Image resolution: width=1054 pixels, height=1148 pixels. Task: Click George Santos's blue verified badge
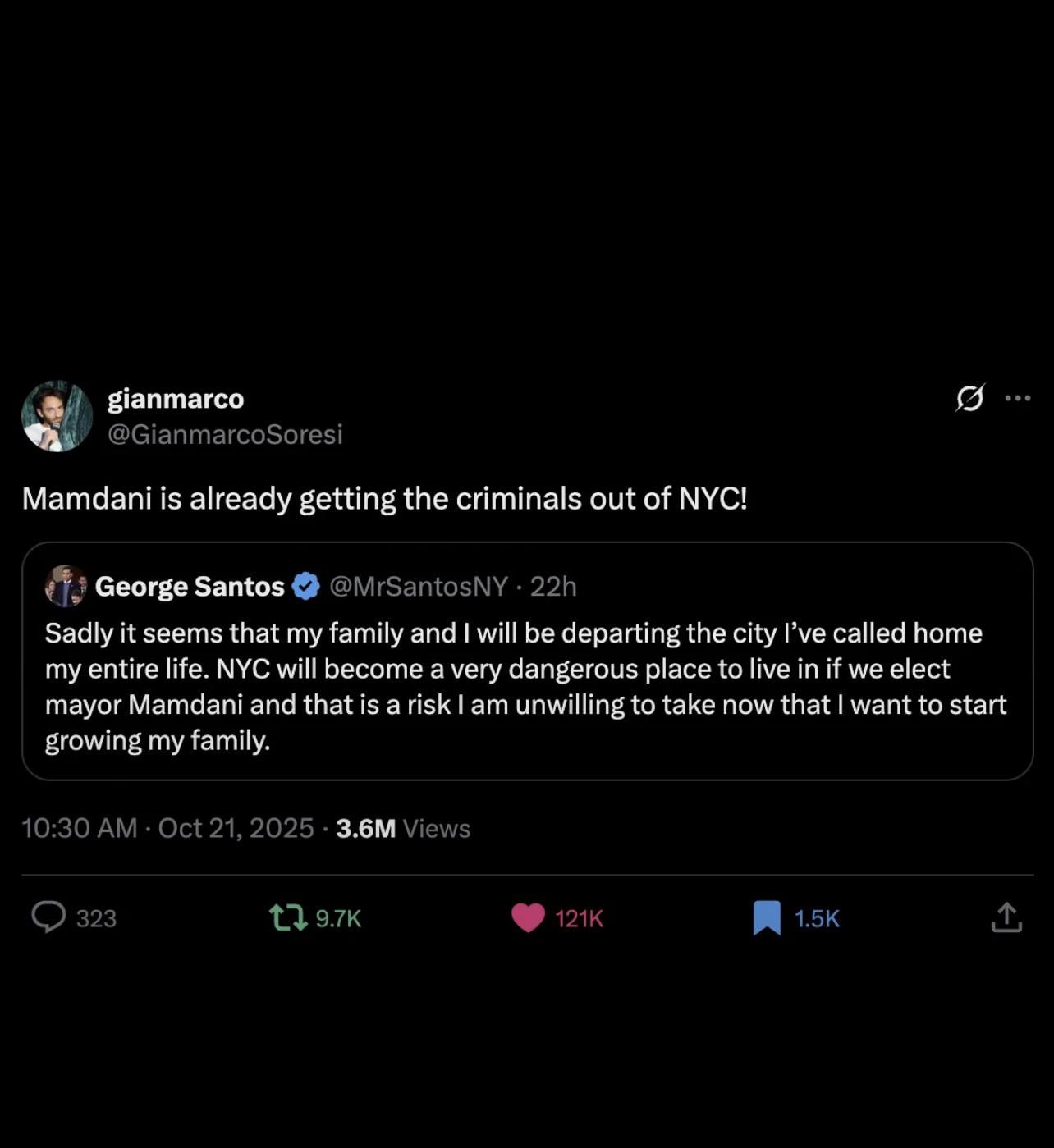coord(306,587)
